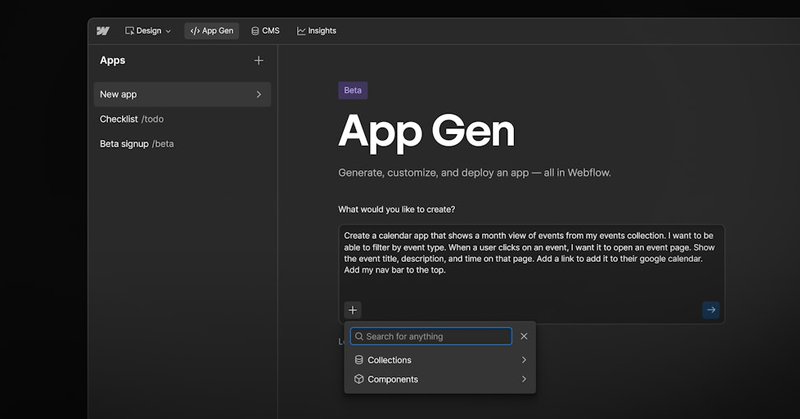Switch to the App Gen tab

[x=212, y=31]
